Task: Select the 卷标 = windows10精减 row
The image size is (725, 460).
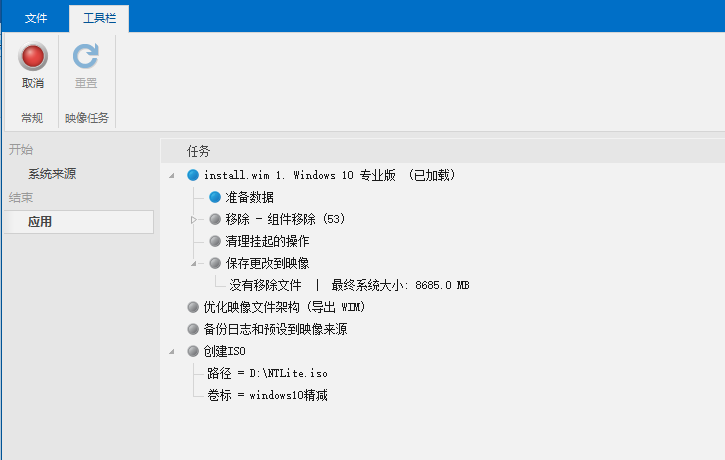Action: [x=267, y=395]
